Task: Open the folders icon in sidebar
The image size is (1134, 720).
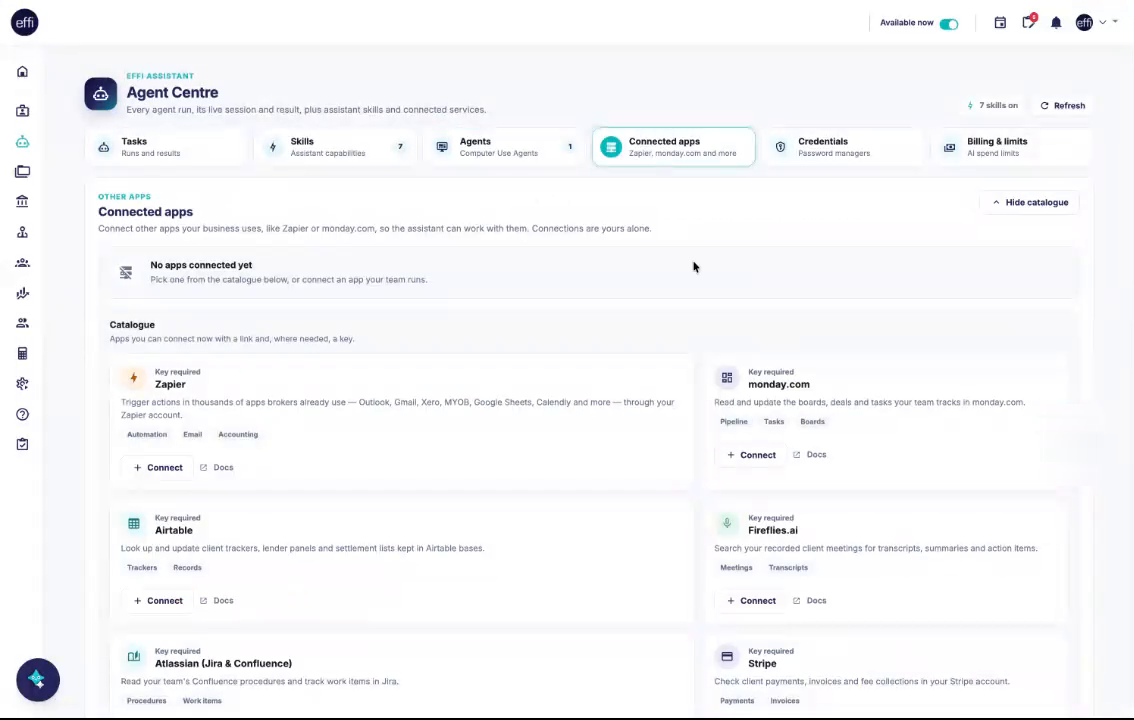Action: pos(22,171)
